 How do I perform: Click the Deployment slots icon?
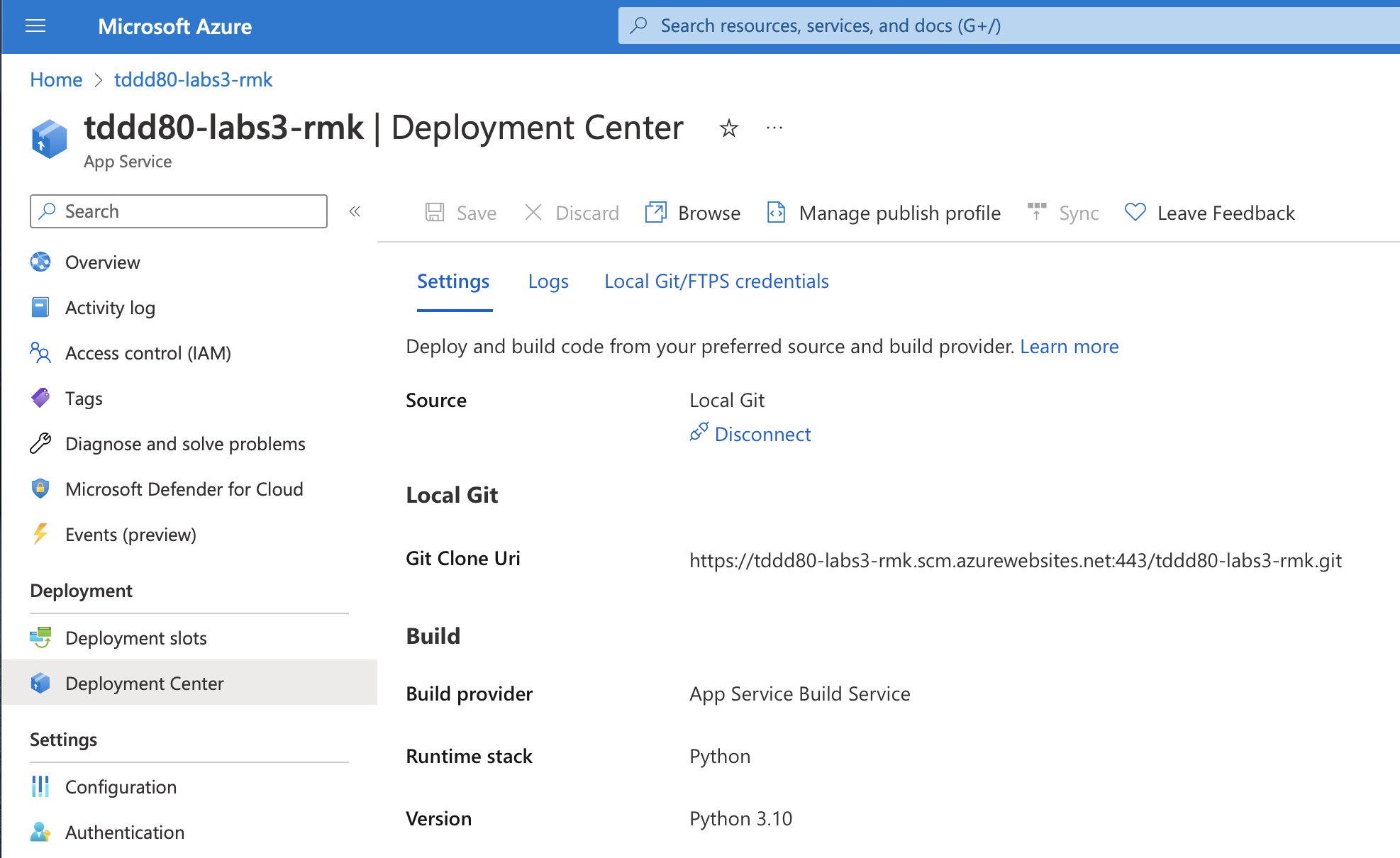pos(40,637)
